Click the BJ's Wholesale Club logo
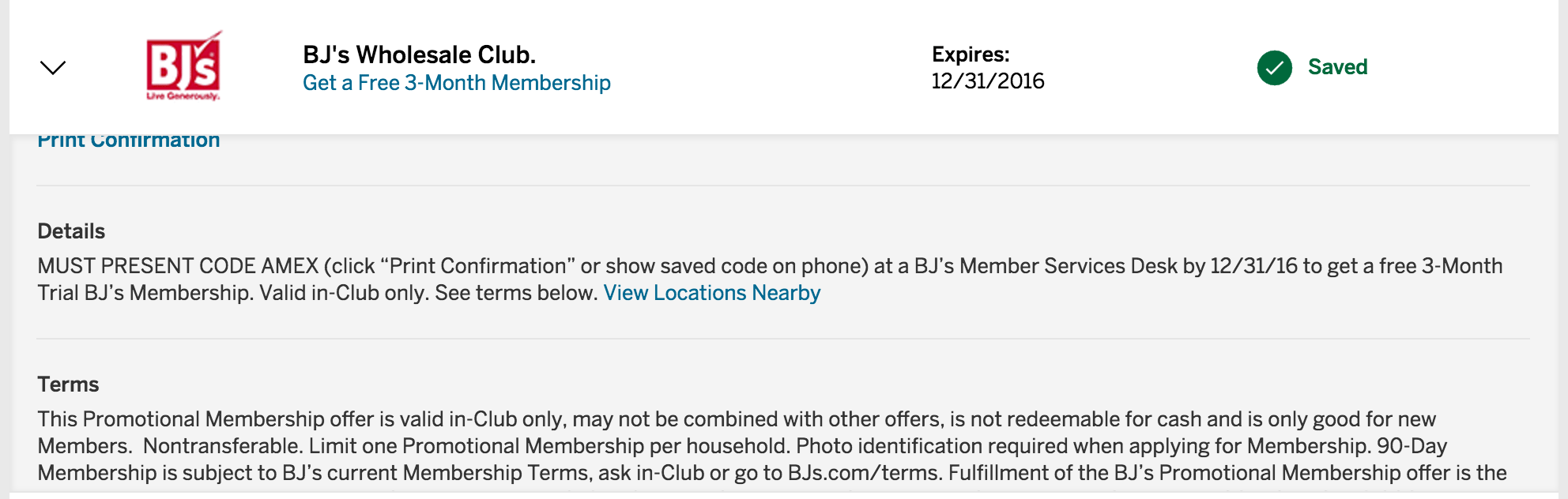 (183, 66)
